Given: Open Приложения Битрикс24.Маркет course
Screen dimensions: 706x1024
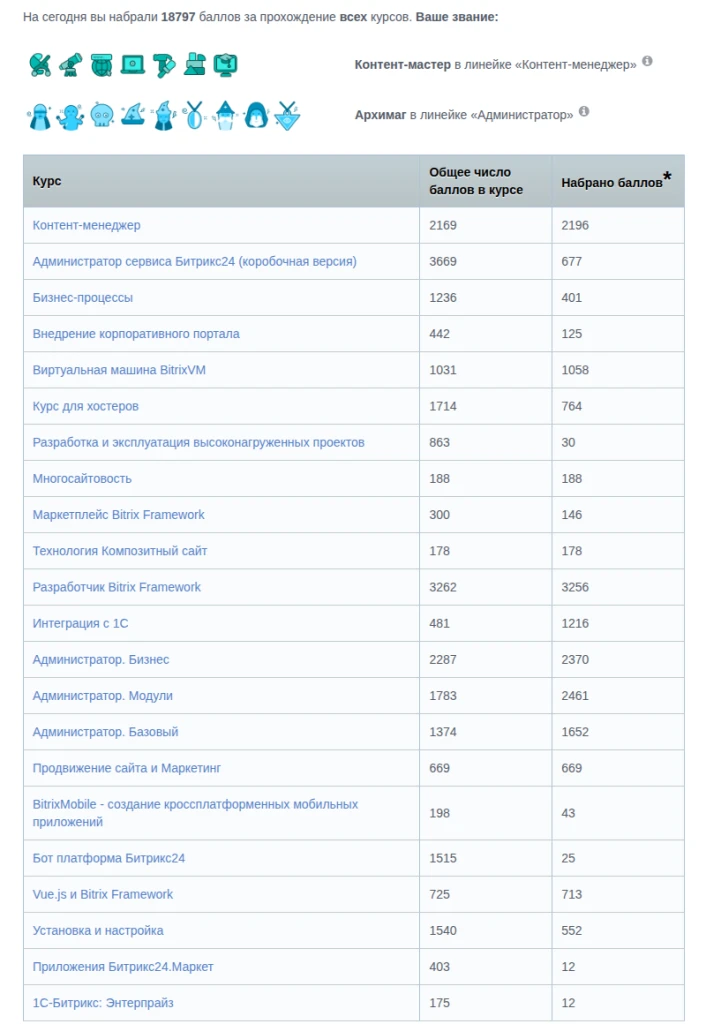Looking at the screenshot, I should click(123, 967).
